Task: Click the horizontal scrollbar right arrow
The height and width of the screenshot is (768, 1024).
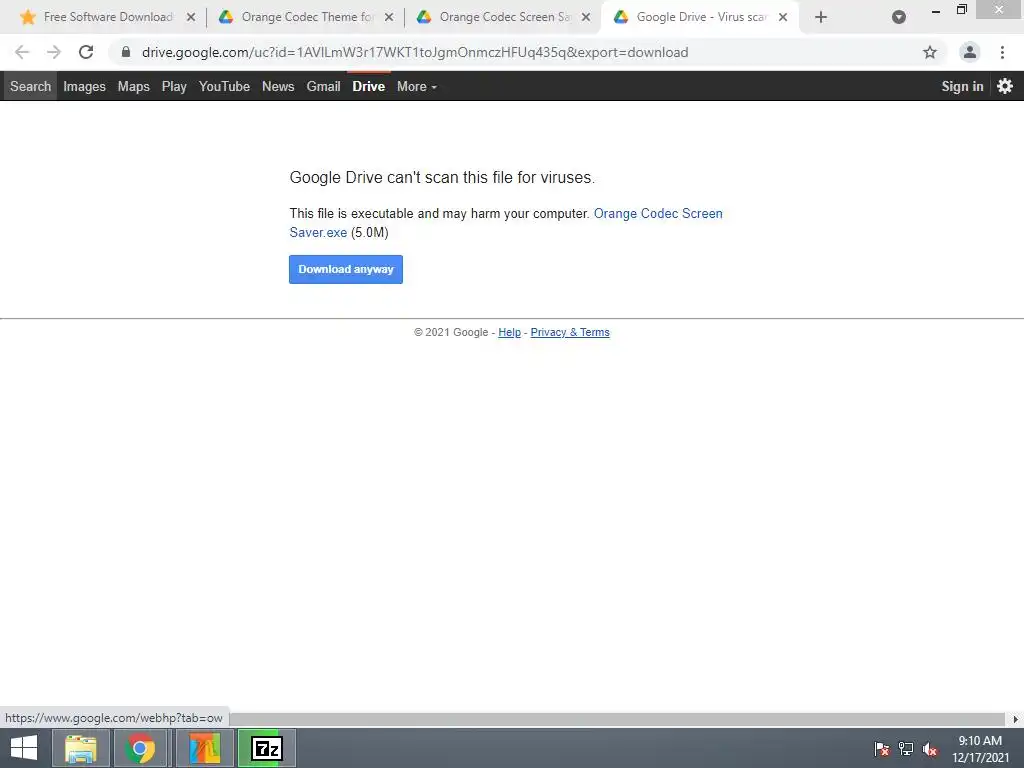Action: click(1015, 719)
